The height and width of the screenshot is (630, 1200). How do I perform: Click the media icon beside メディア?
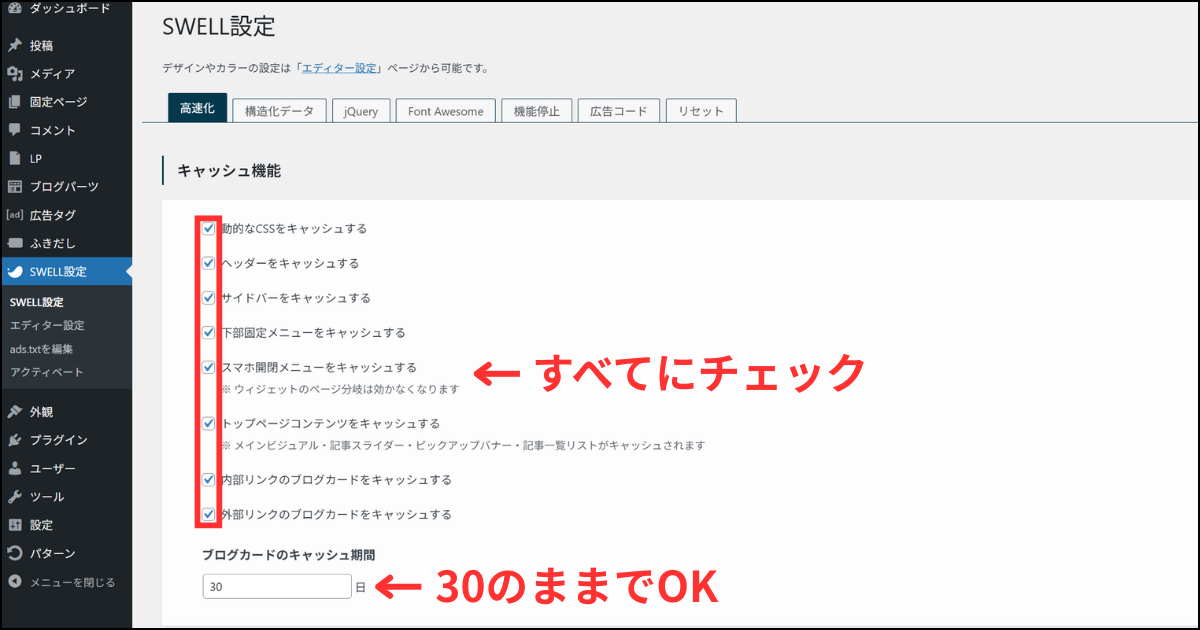(15, 73)
